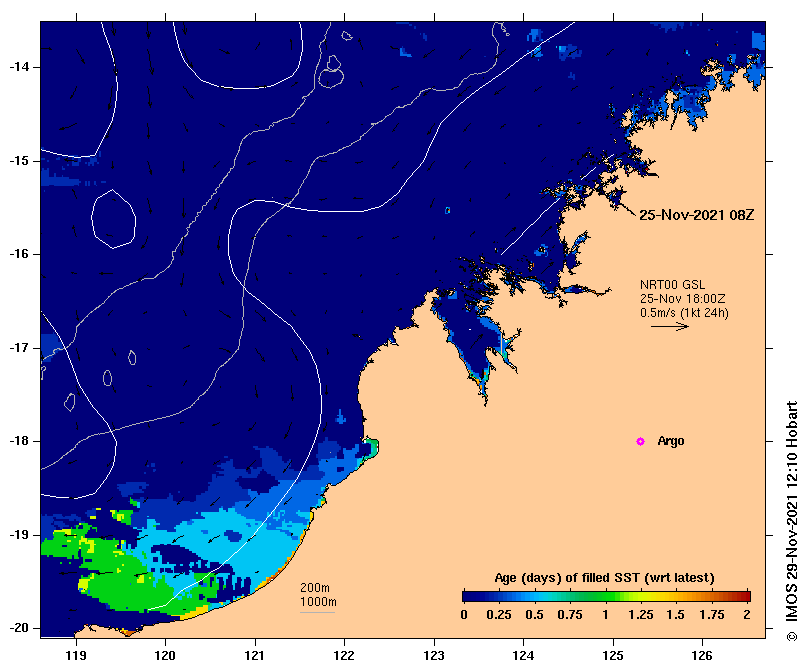Click the '1.75' color bar tick label
The width and height of the screenshot is (809, 672).
(x=712, y=615)
